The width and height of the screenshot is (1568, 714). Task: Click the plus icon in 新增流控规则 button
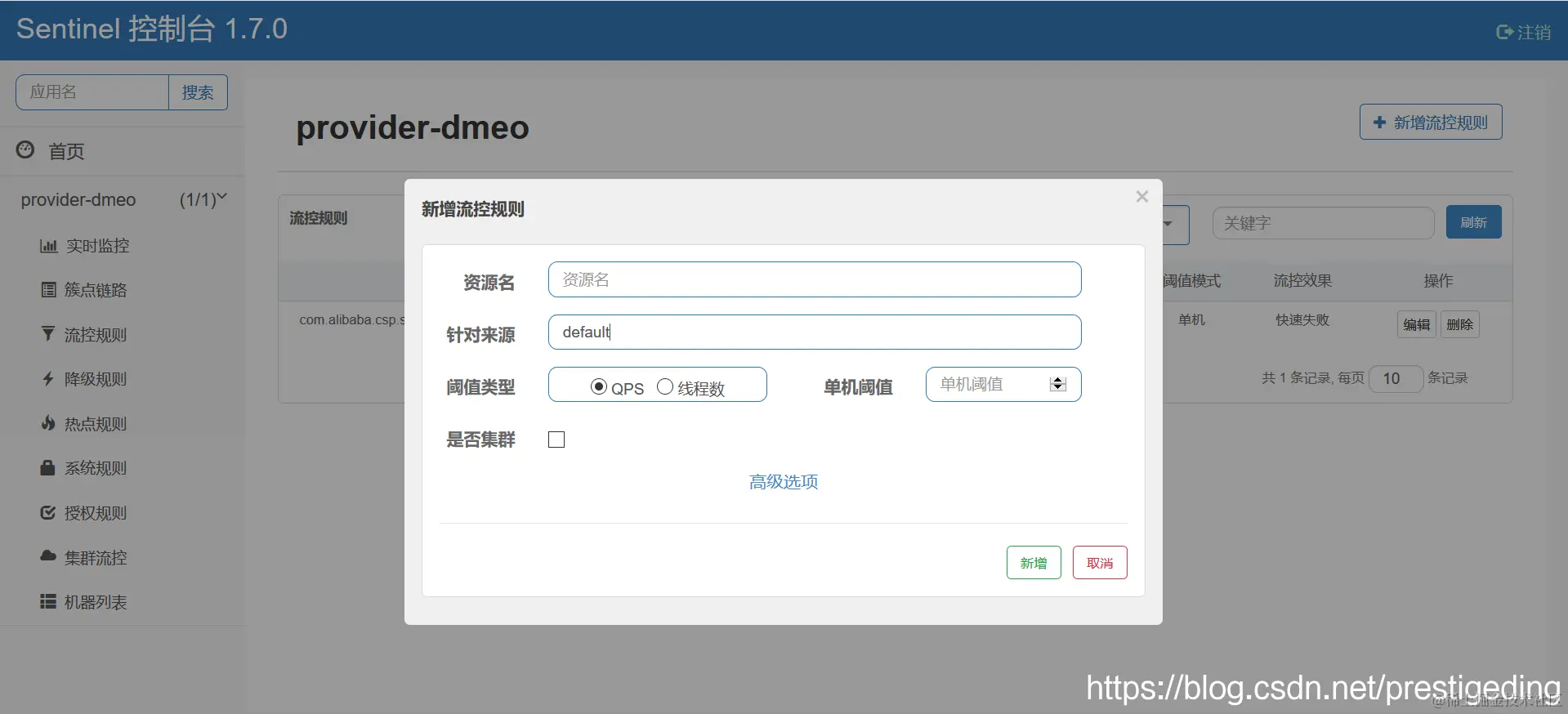click(1380, 123)
